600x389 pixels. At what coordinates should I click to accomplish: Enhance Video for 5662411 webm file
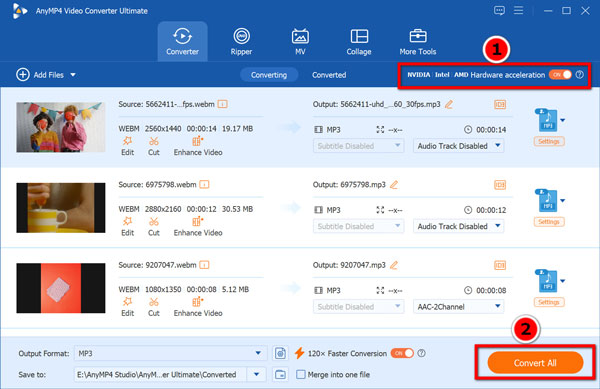pyautogui.click(x=198, y=146)
